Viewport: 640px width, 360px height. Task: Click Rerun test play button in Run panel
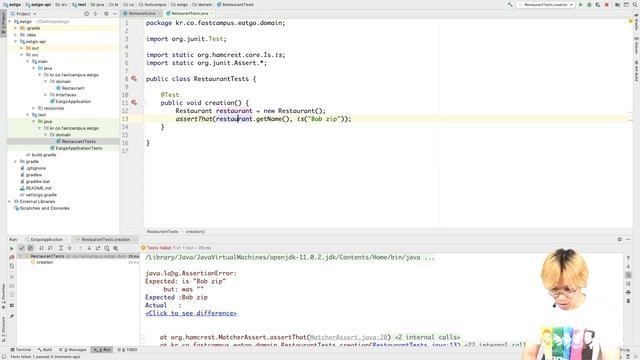[11, 248]
